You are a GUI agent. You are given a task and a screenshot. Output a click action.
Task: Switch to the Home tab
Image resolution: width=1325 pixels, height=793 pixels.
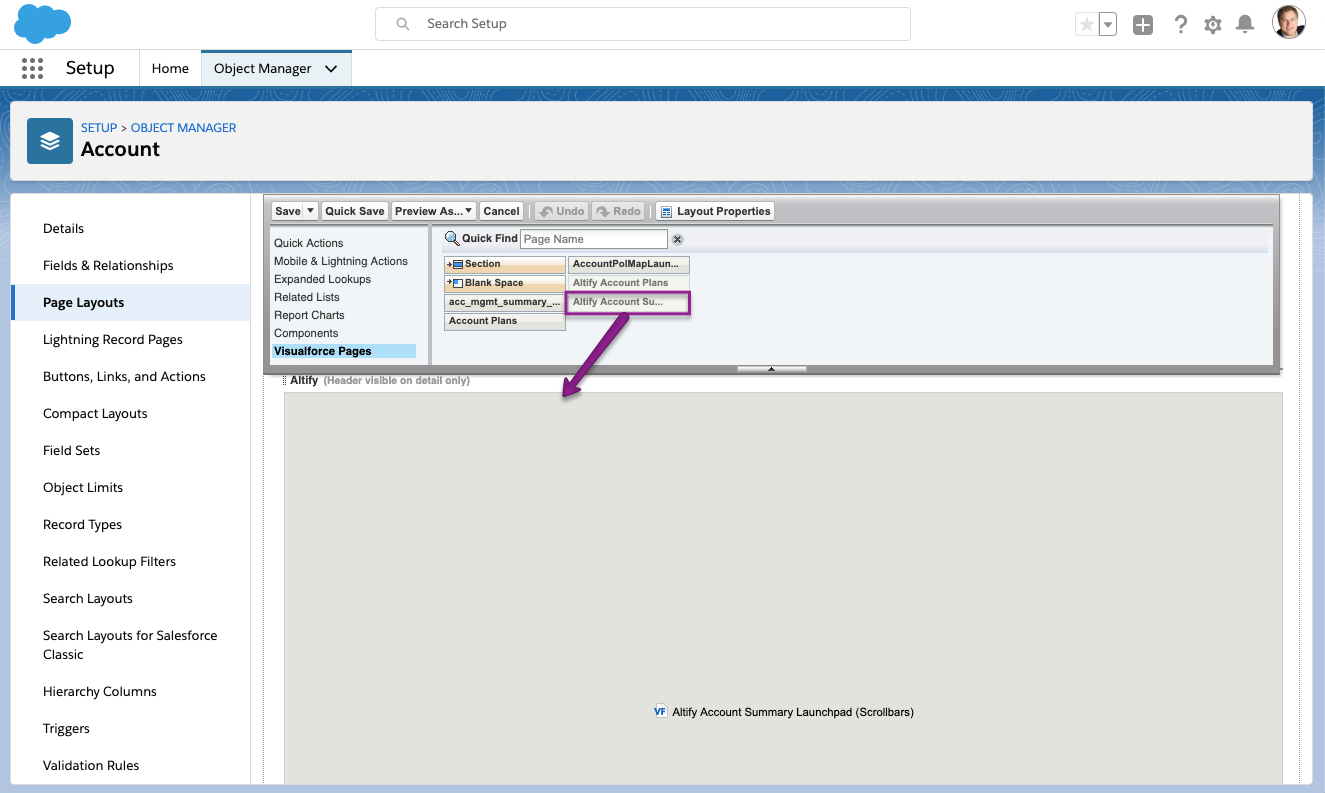(170, 68)
